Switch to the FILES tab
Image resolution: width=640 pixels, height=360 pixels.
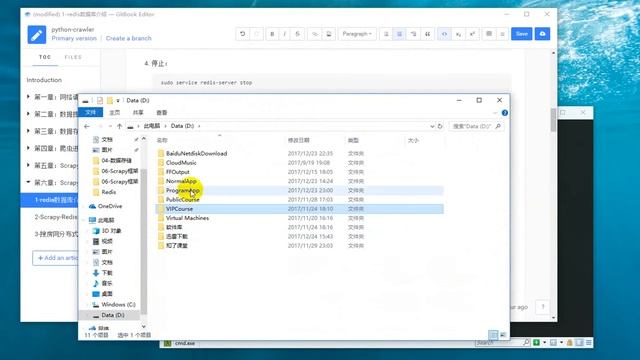click(73, 57)
